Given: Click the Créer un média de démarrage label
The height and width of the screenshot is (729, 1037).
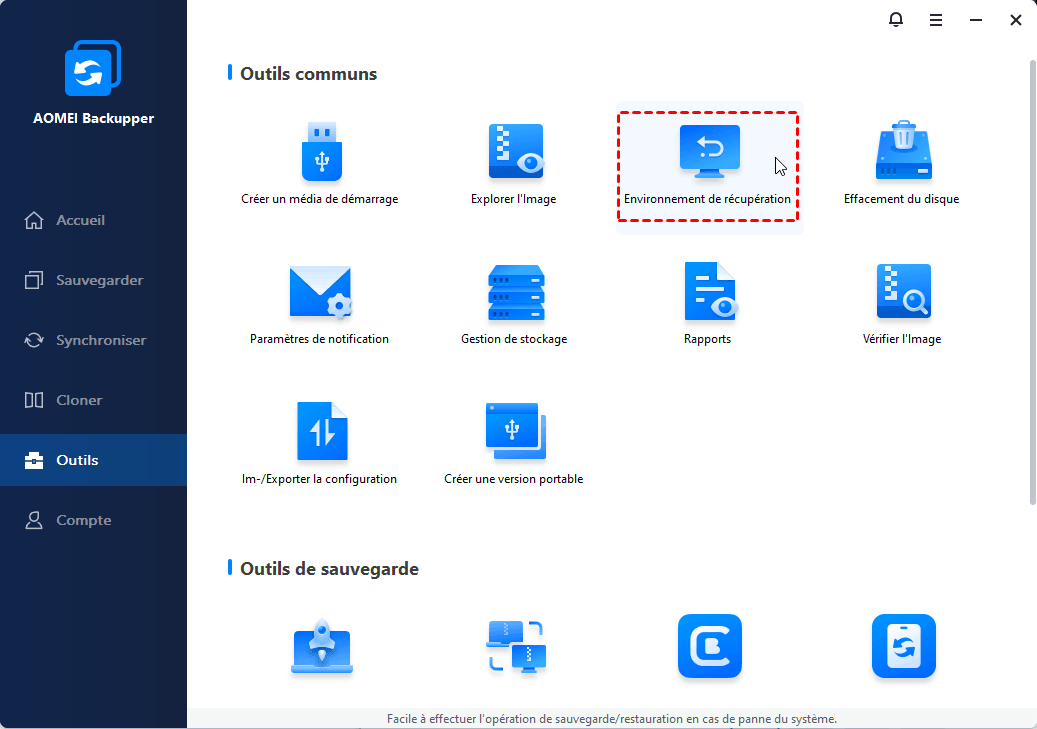Looking at the screenshot, I should pyautogui.click(x=319, y=199).
